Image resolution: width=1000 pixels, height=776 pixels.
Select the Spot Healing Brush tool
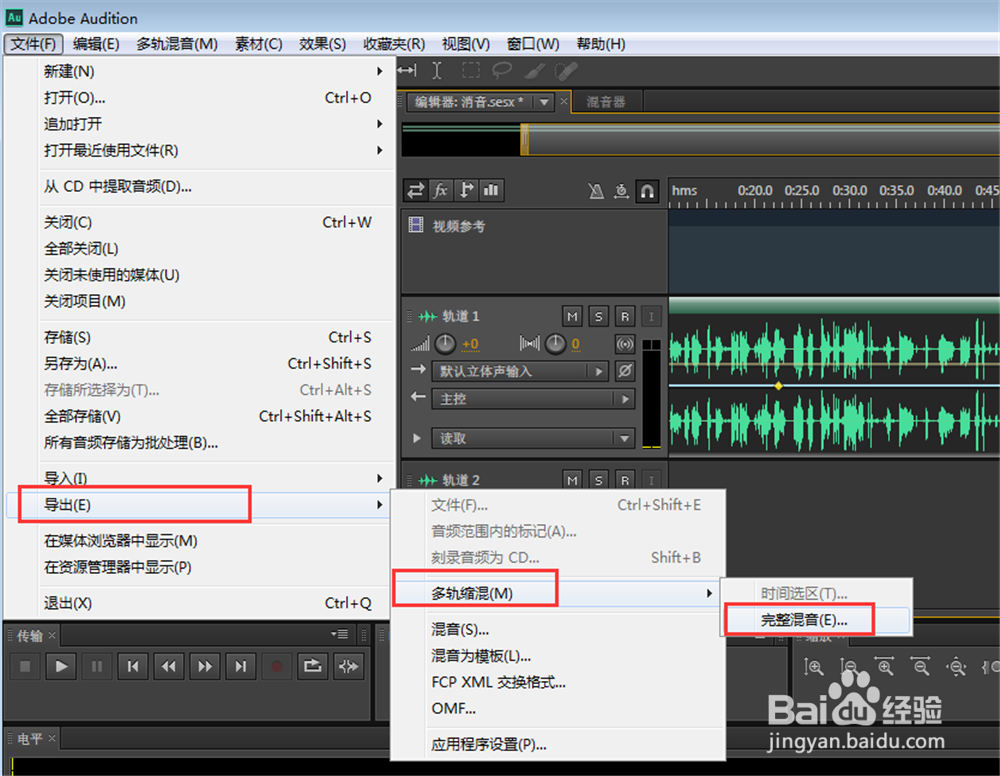tap(566, 70)
